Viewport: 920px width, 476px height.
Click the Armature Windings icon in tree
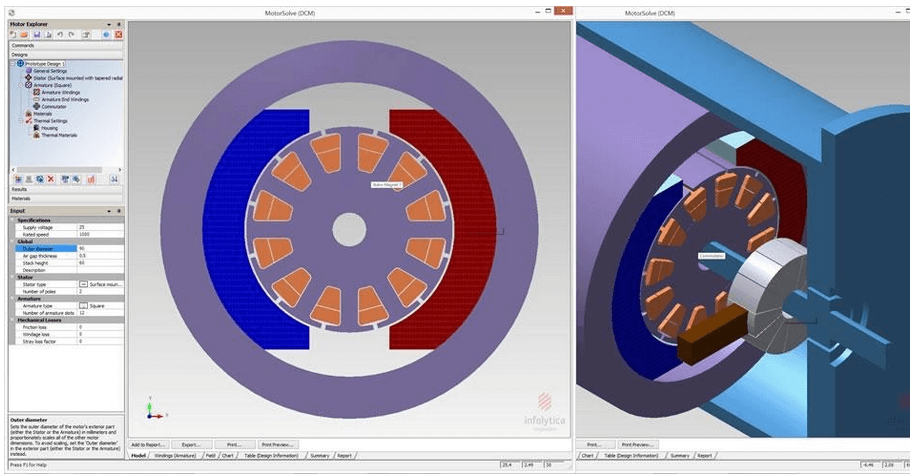[x=37, y=92]
